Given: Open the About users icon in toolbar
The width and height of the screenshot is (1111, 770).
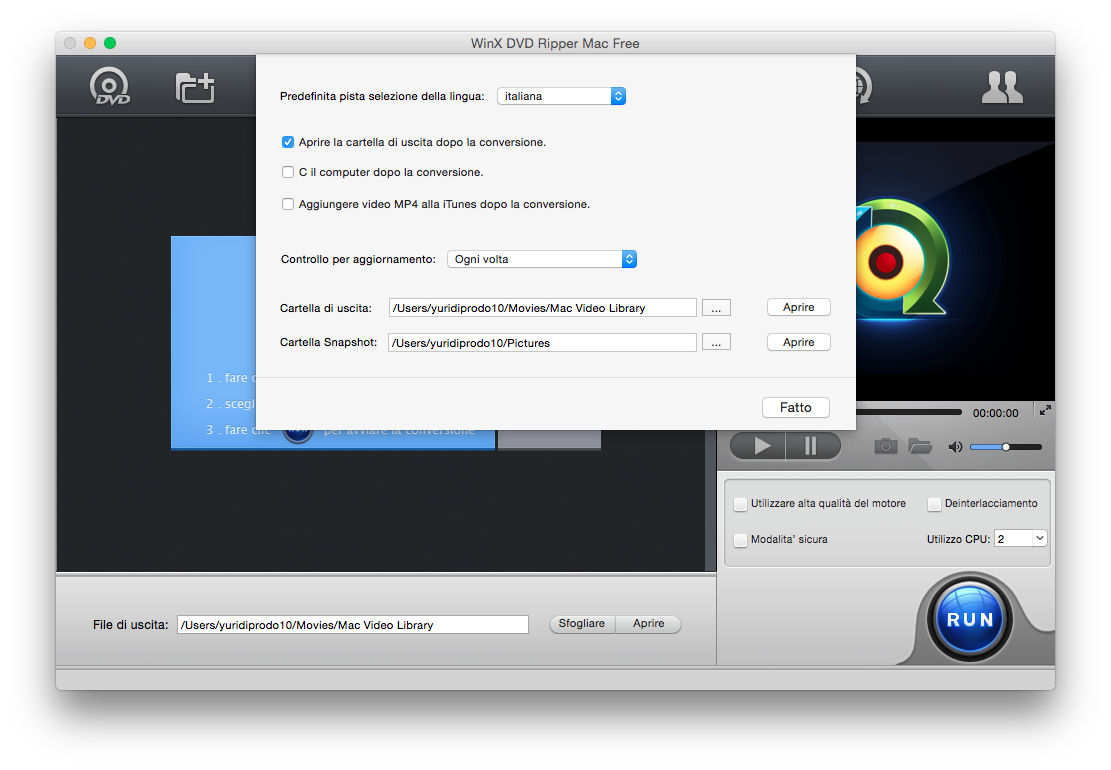Looking at the screenshot, I should pyautogui.click(x=1001, y=87).
